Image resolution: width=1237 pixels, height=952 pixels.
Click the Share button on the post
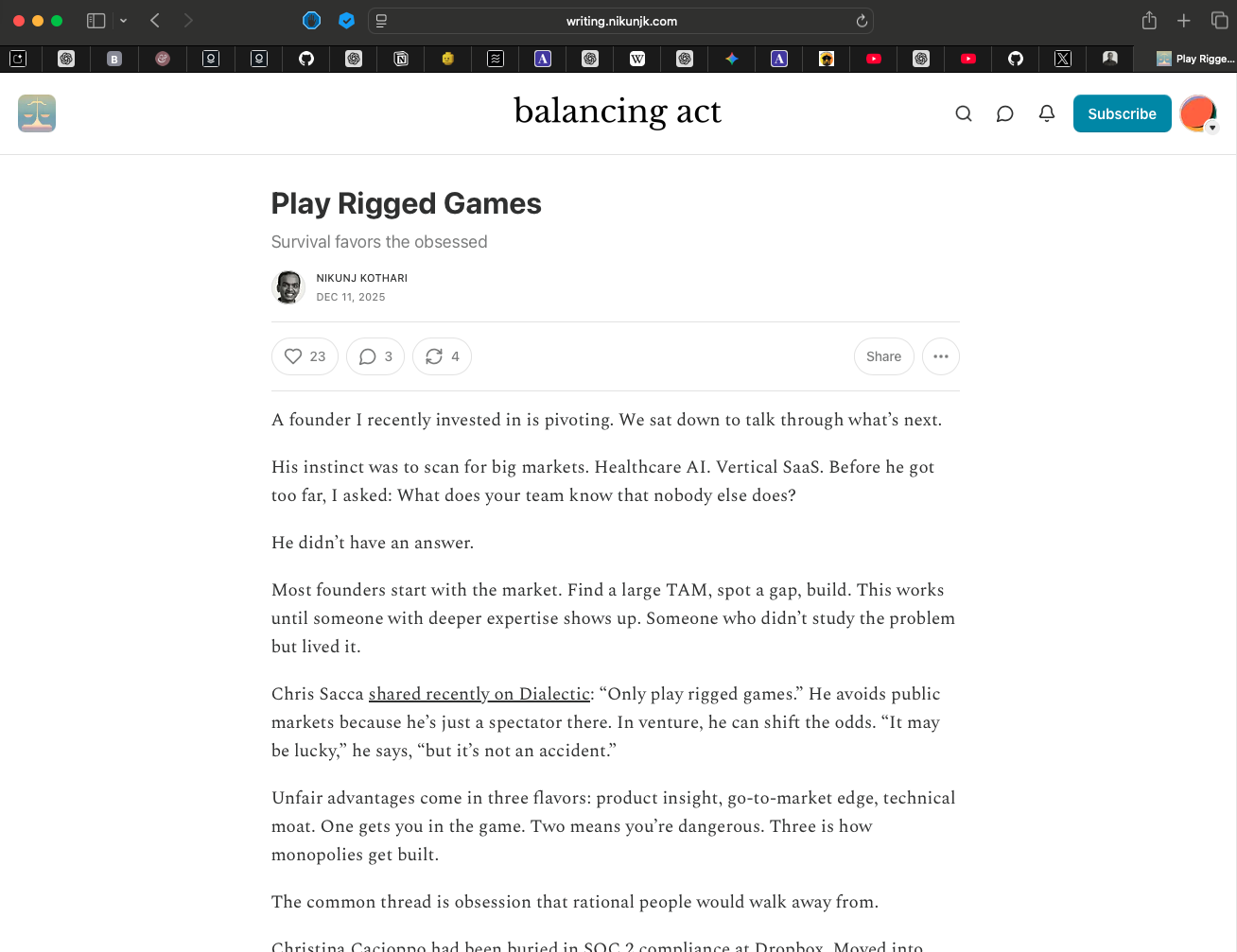pos(883,356)
